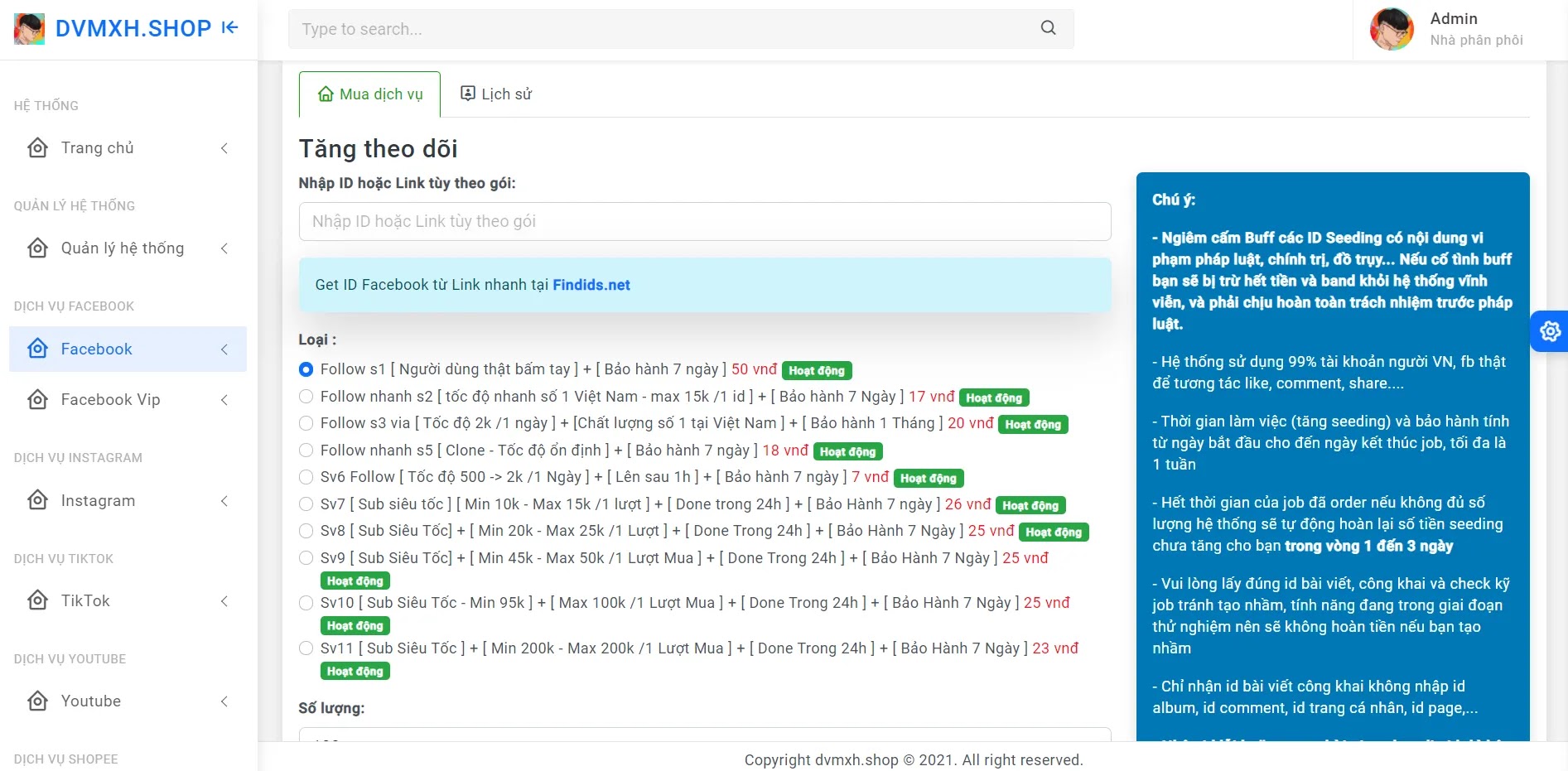Click Quản lý hệ thống home icon
Viewport: 1568px width, 771px height.
tap(37, 248)
